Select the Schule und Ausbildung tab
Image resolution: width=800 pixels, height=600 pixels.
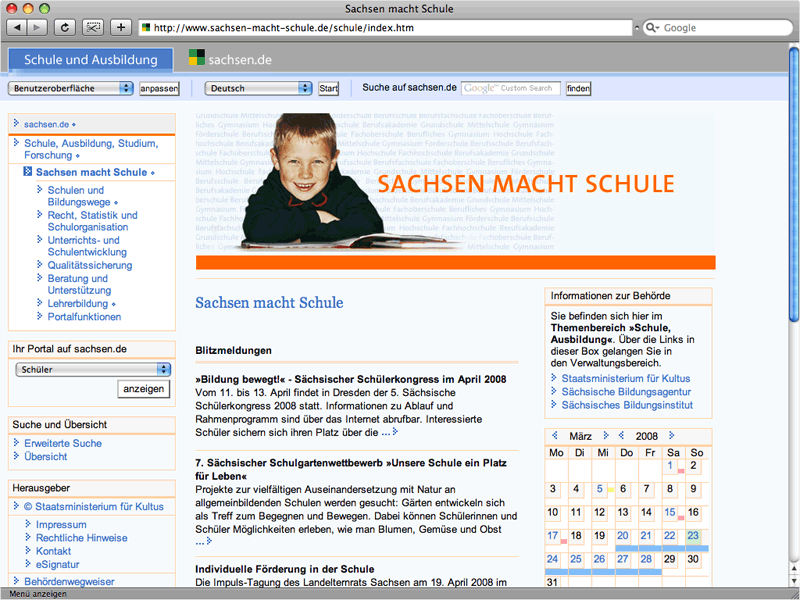pos(91,60)
